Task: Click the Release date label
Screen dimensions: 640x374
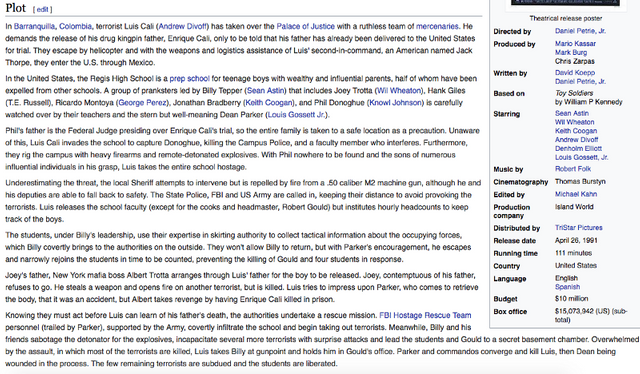Action: (514, 241)
